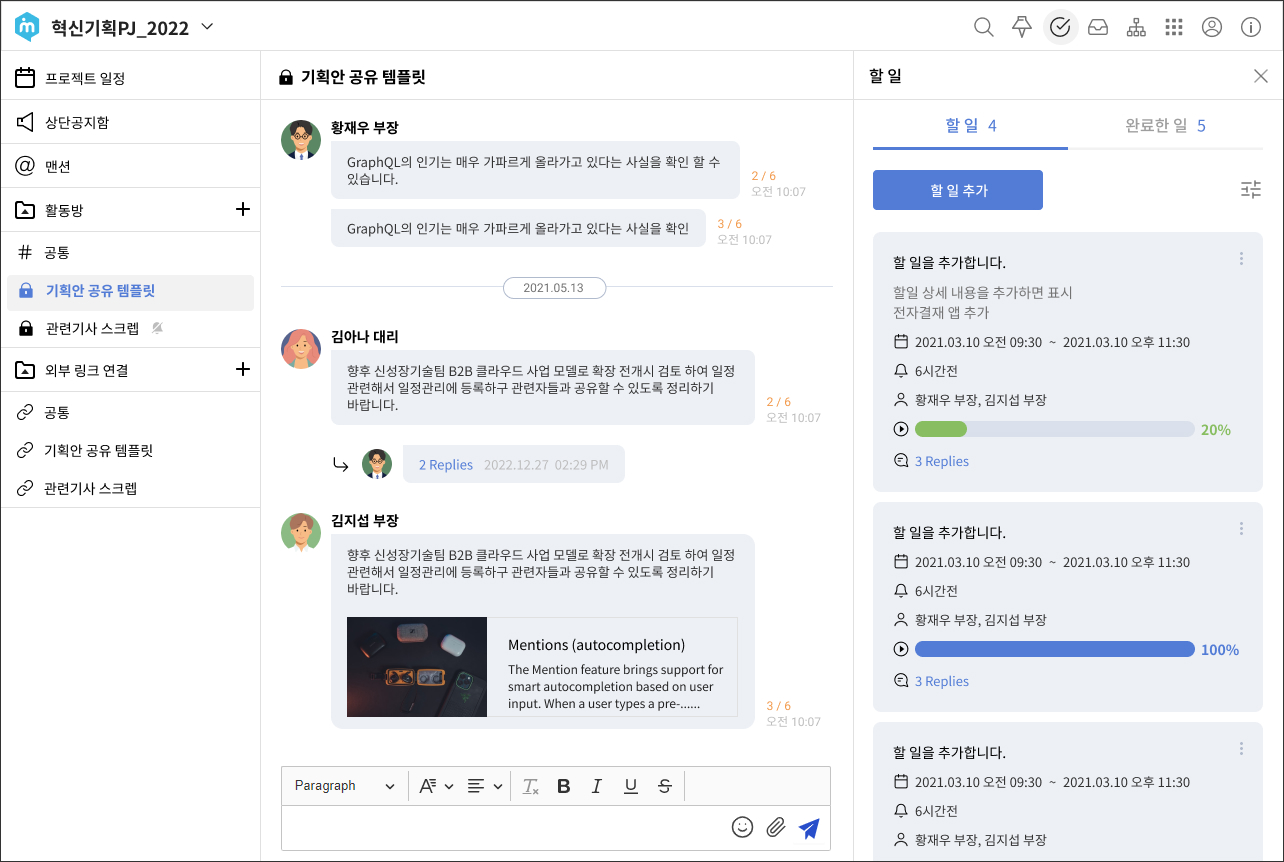Screen dimensions: 1284x862
Task: Open the apps grid icon
Action: point(1174,27)
